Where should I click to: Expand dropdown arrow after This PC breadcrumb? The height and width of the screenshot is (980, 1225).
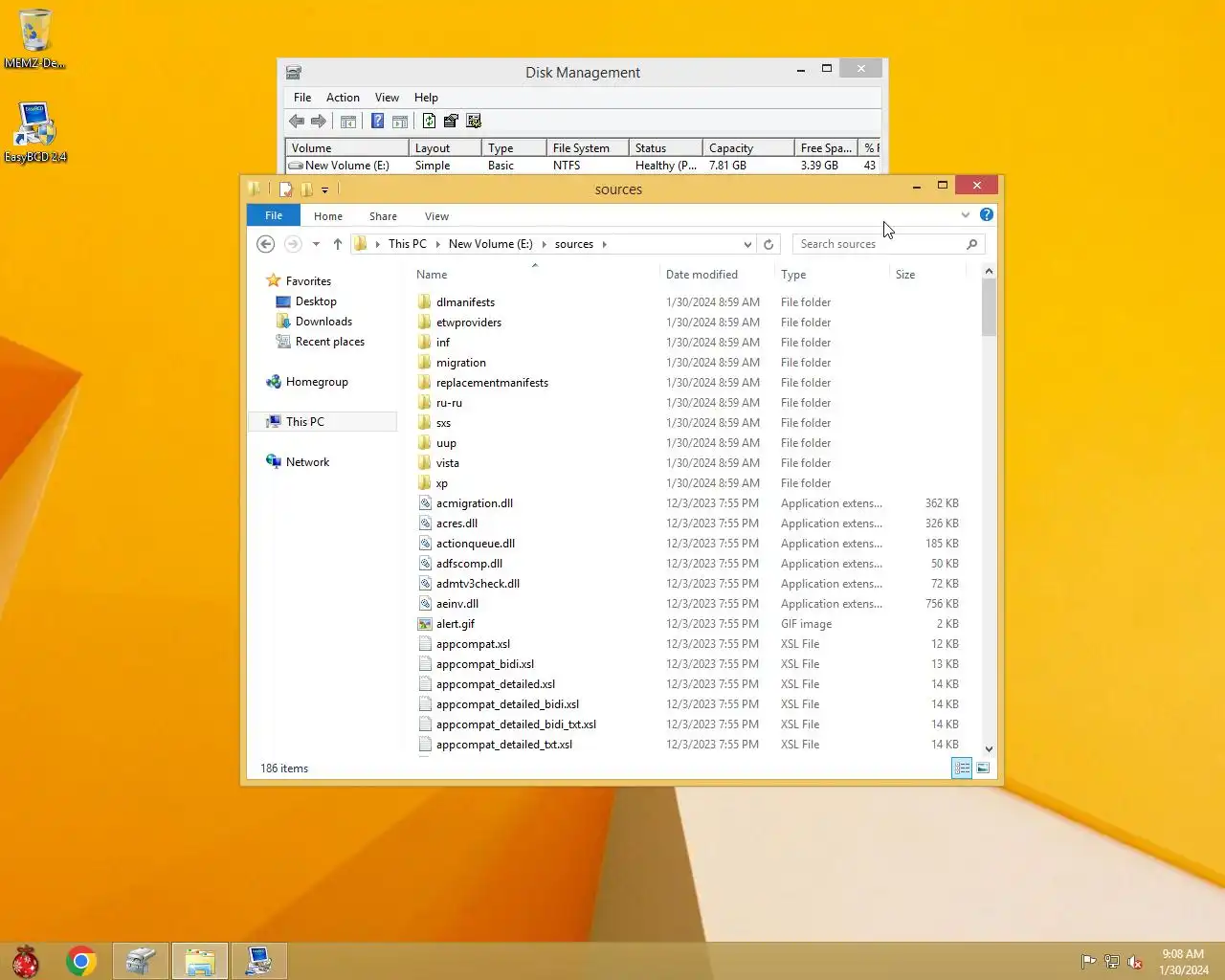[437, 244]
